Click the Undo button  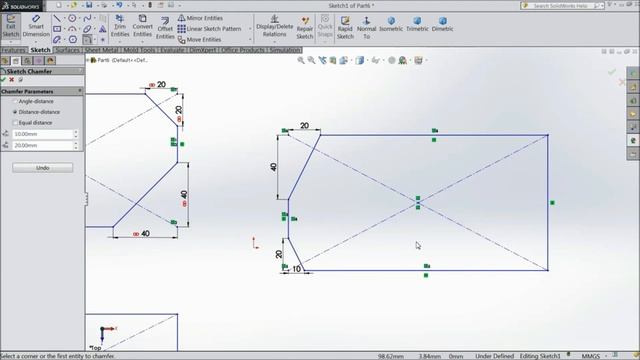43,168
